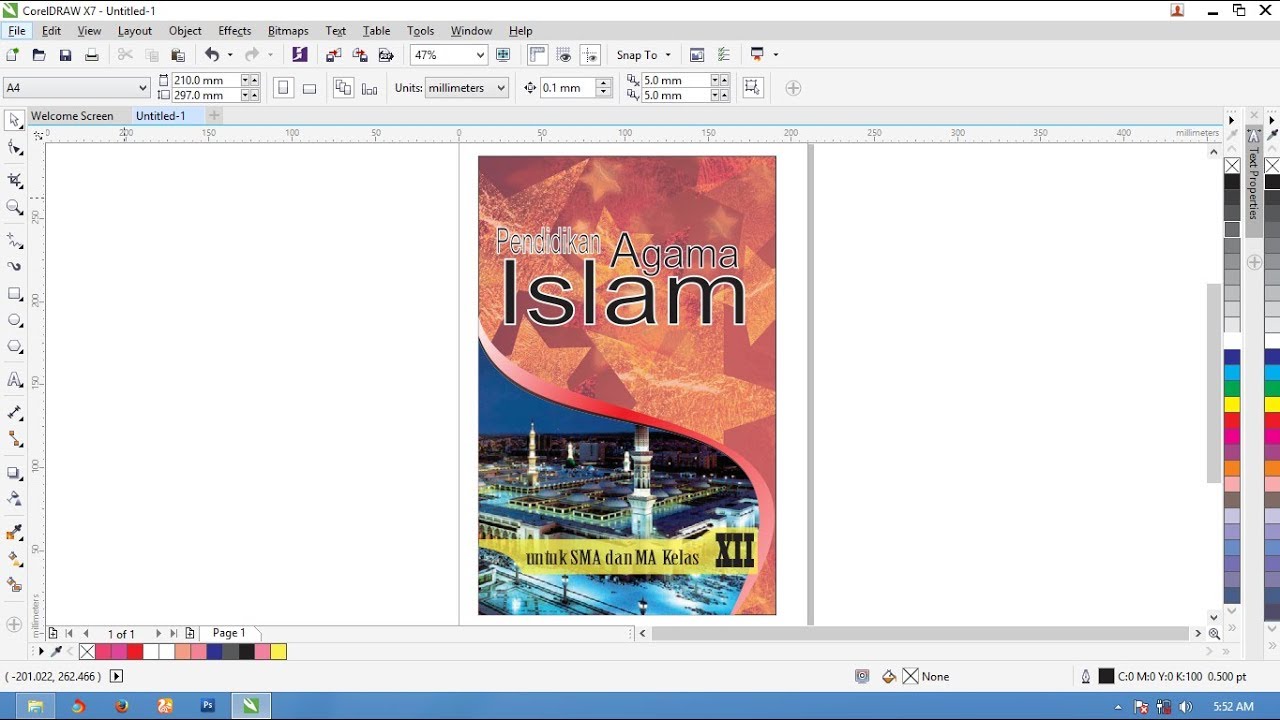Open the File menu

pyautogui.click(x=17, y=31)
